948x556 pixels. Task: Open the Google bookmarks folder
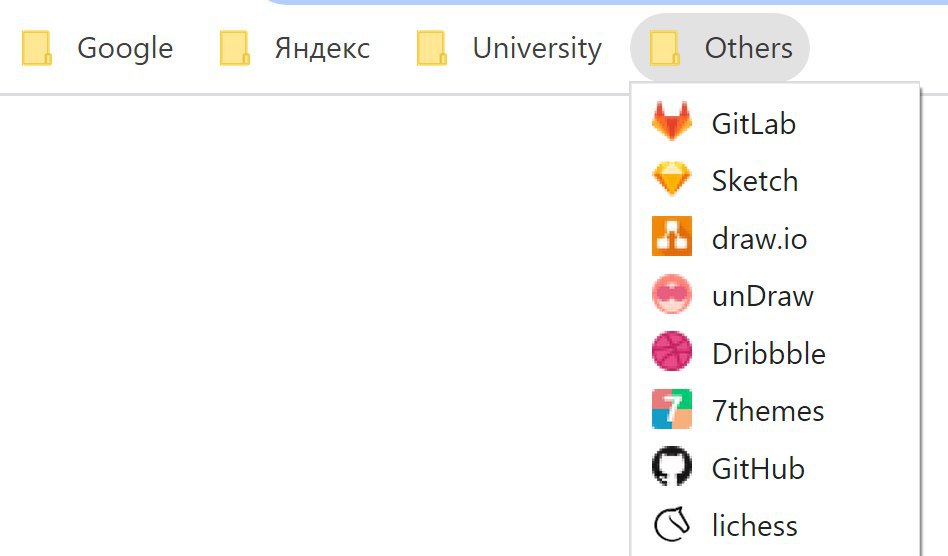click(x=97, y=48)
